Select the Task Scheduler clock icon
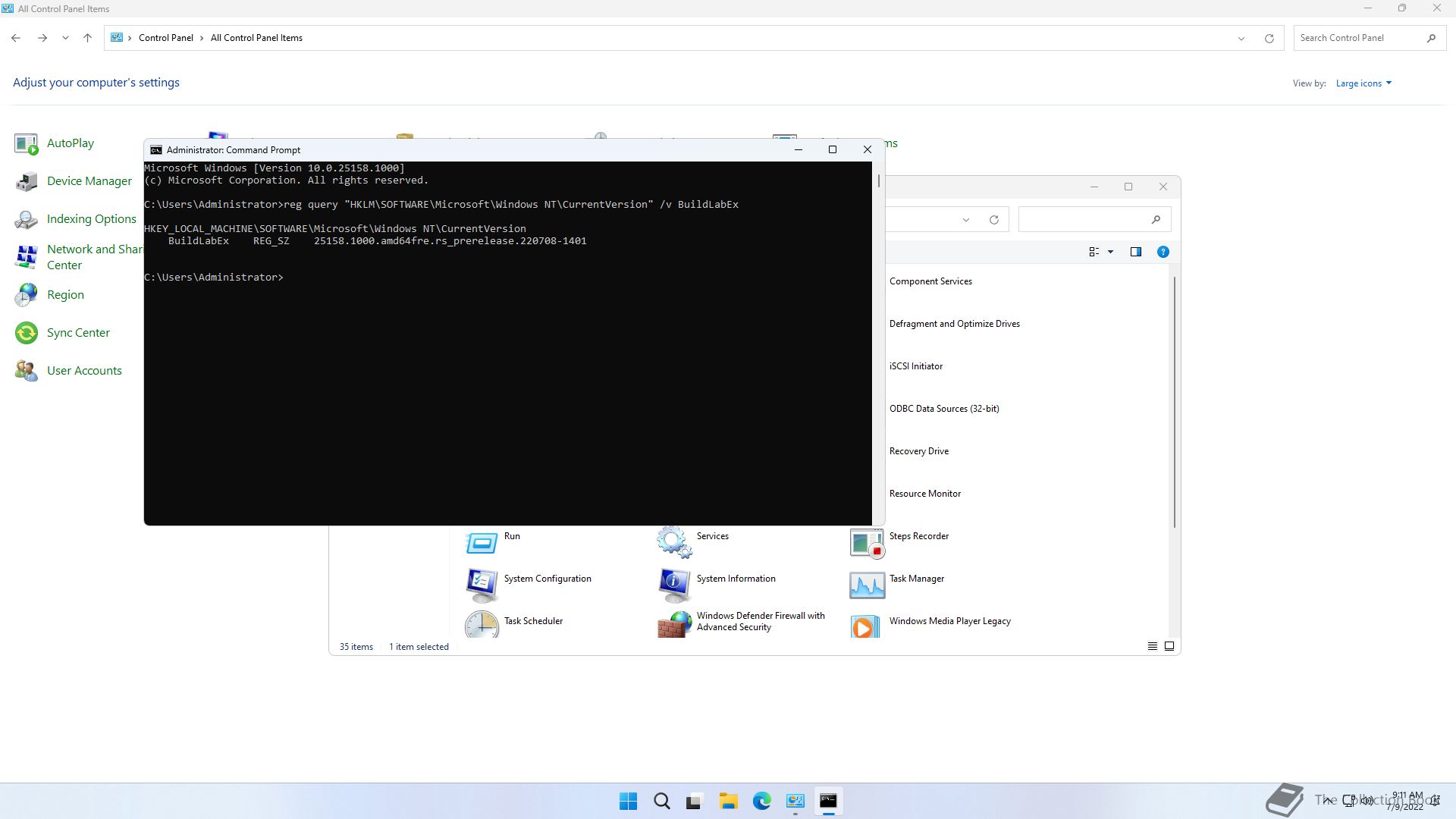This screenshot has width=1456, height=819. 482,625
